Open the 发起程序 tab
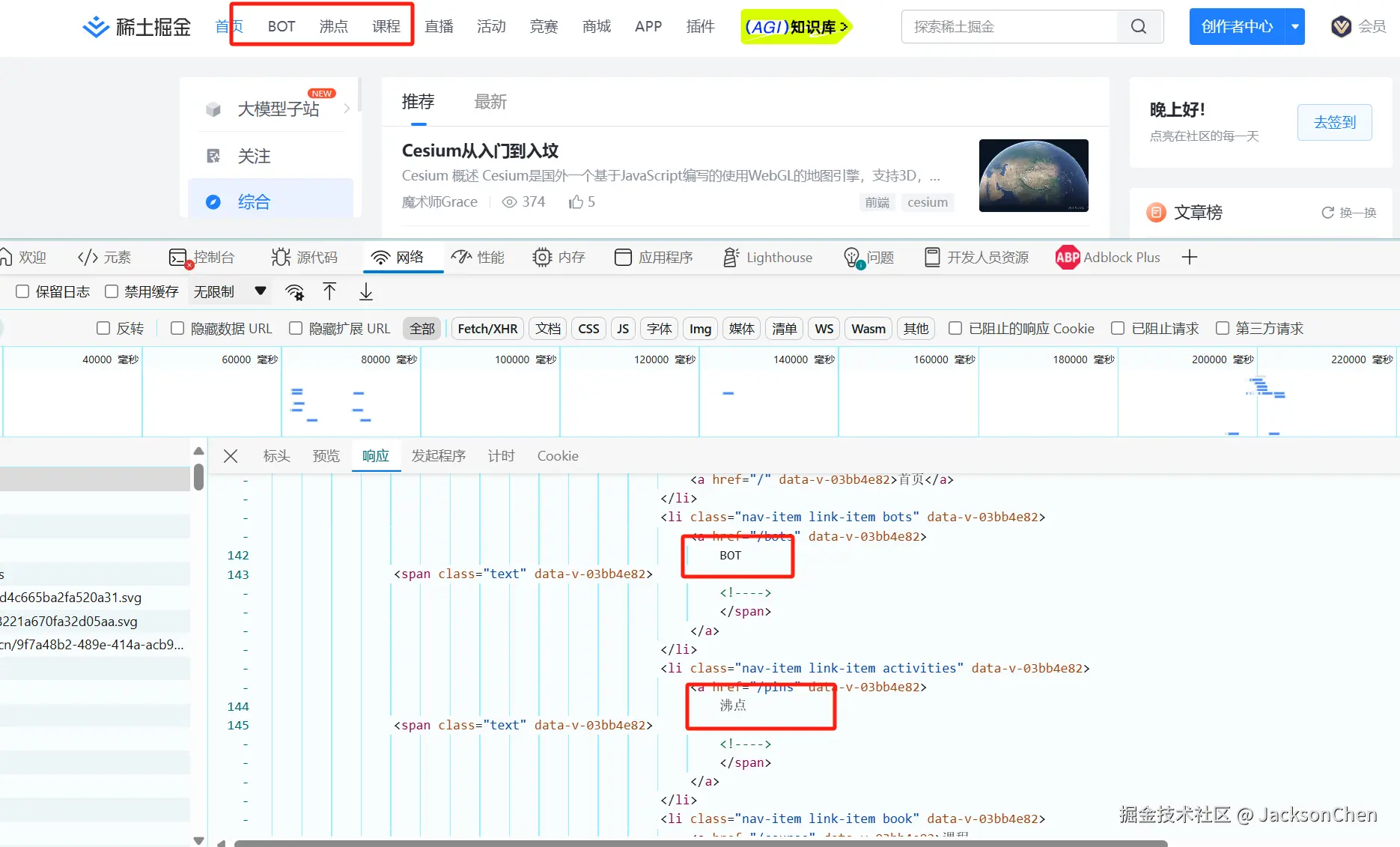The image size is (1400, 847). click(438, 456)
